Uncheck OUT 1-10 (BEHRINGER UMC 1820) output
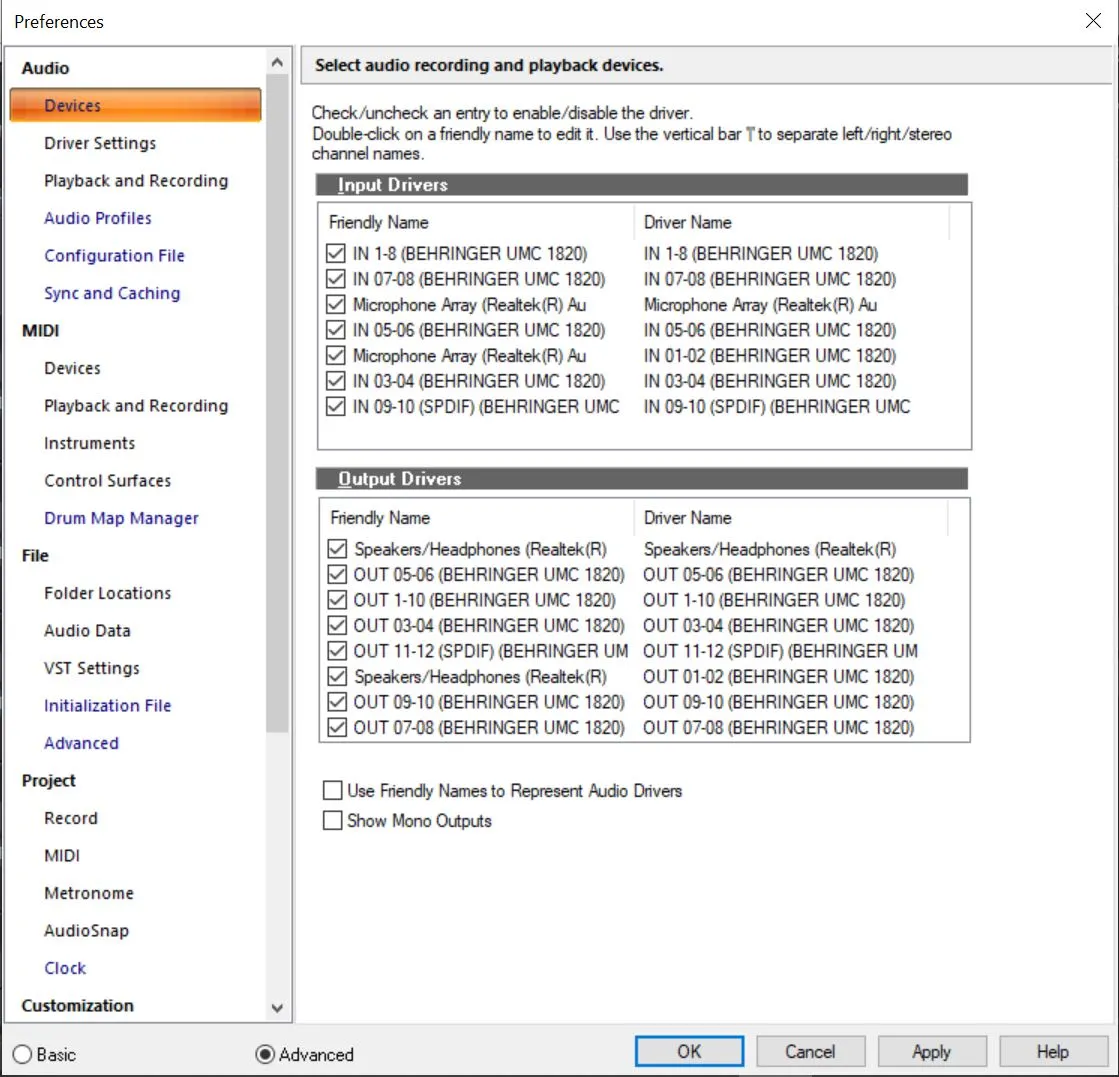The image size is (1119, 1077). 337,600
